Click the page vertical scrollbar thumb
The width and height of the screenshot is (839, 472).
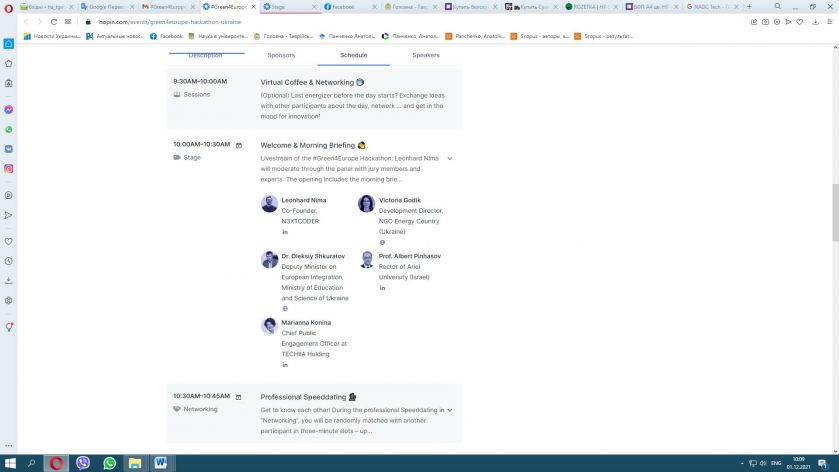[835, 212]
